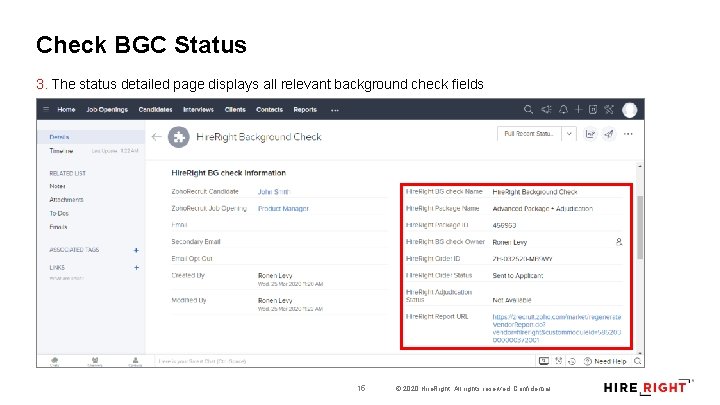Open the announcements megaphone icon
The width and height of the screenshot is (720, 405).
click(x=546, y=109)
